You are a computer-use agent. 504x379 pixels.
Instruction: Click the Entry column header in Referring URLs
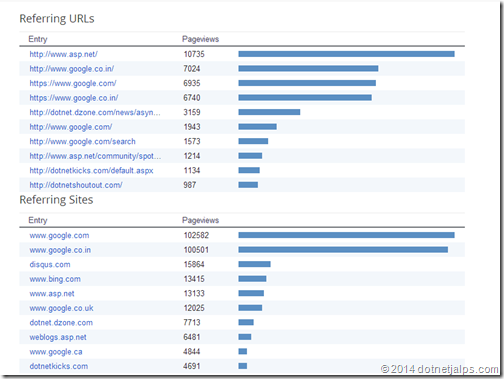(38, 39)
